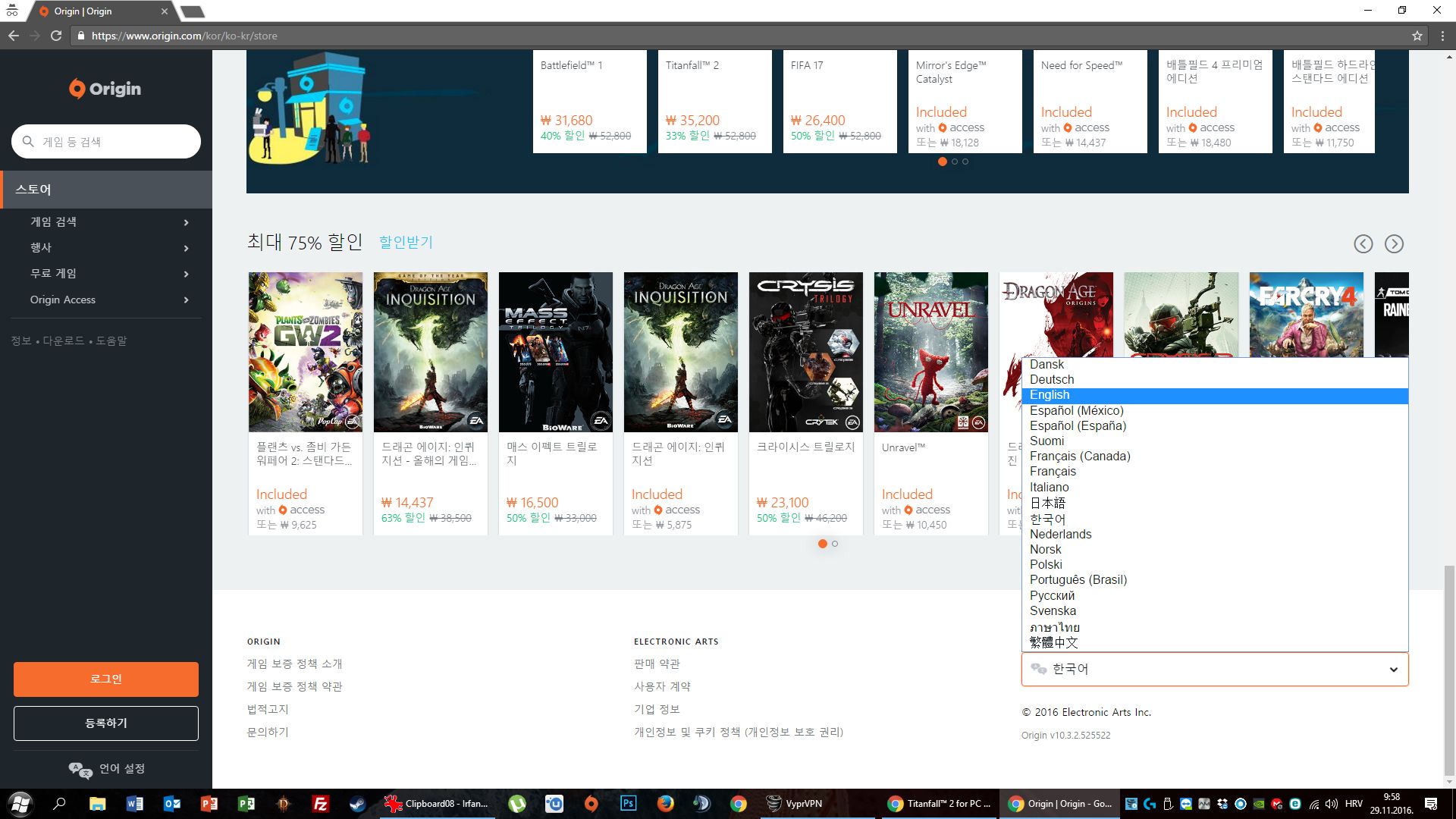Open the Chrome three-dot menu
1456x819 pixels.
pyautogui.click(x=1442, y=36)
